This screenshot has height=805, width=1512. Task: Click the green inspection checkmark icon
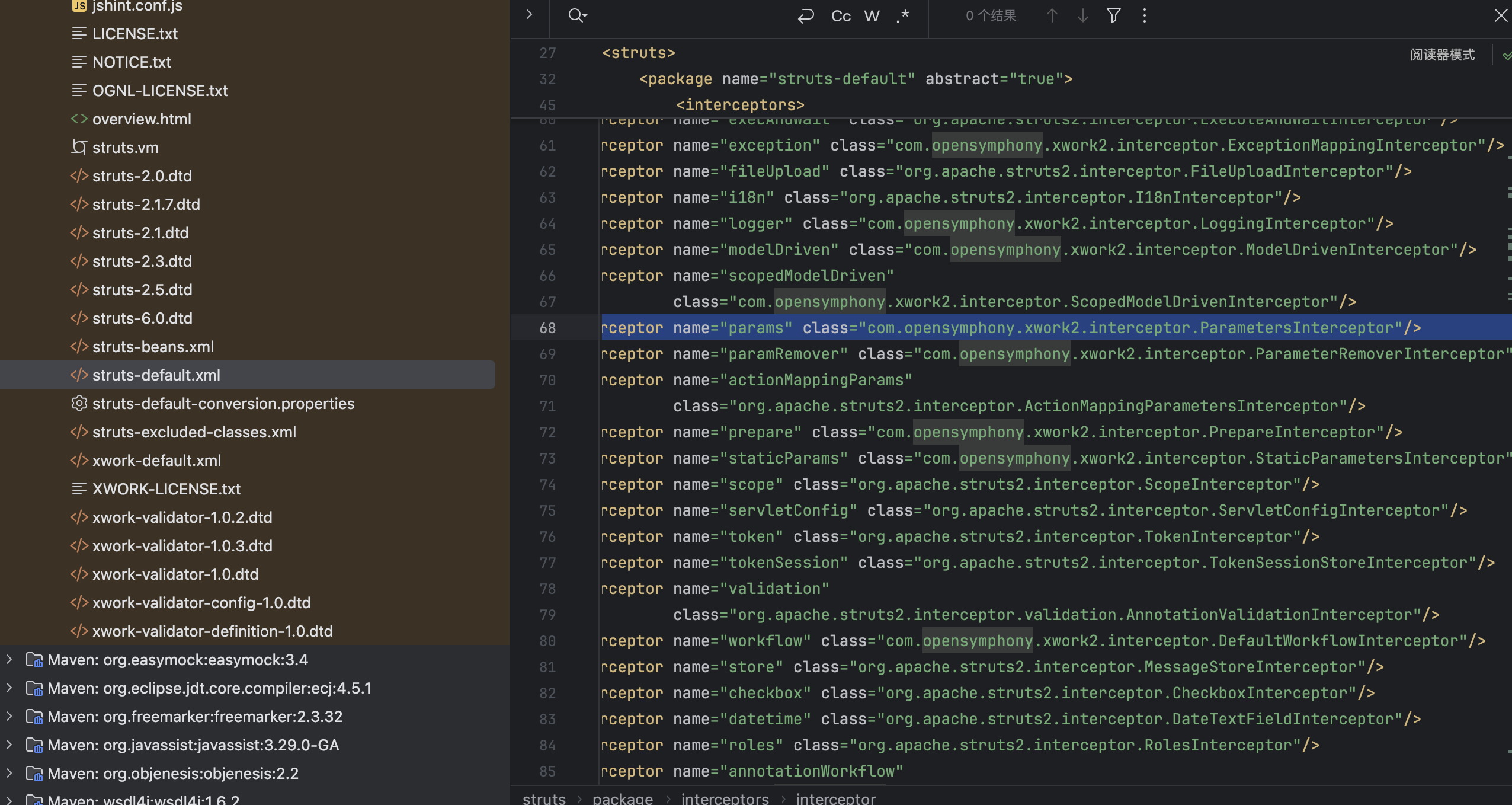pos(1506,56)
